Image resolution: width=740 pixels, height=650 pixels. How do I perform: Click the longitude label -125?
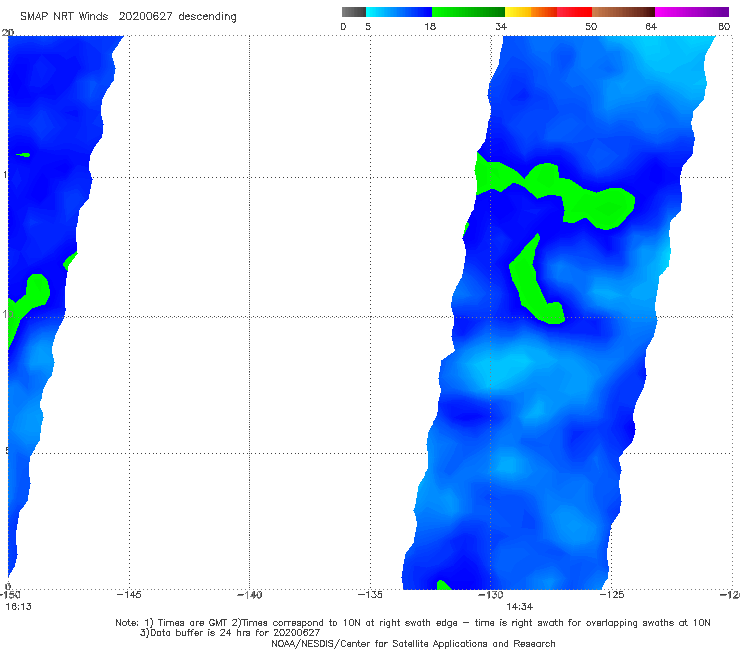(x=611, y=595)
